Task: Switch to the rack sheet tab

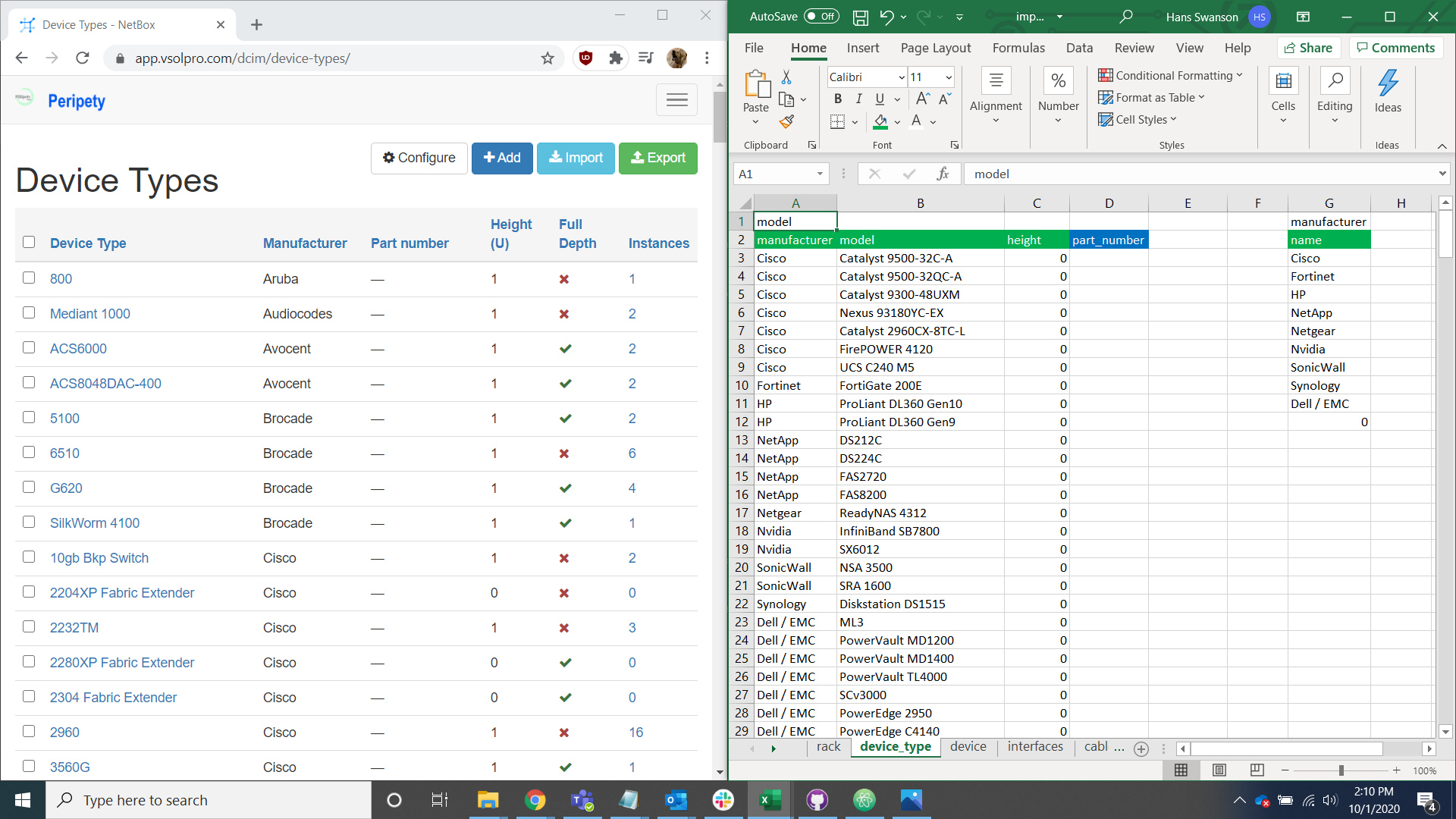Action: point(828,747)
